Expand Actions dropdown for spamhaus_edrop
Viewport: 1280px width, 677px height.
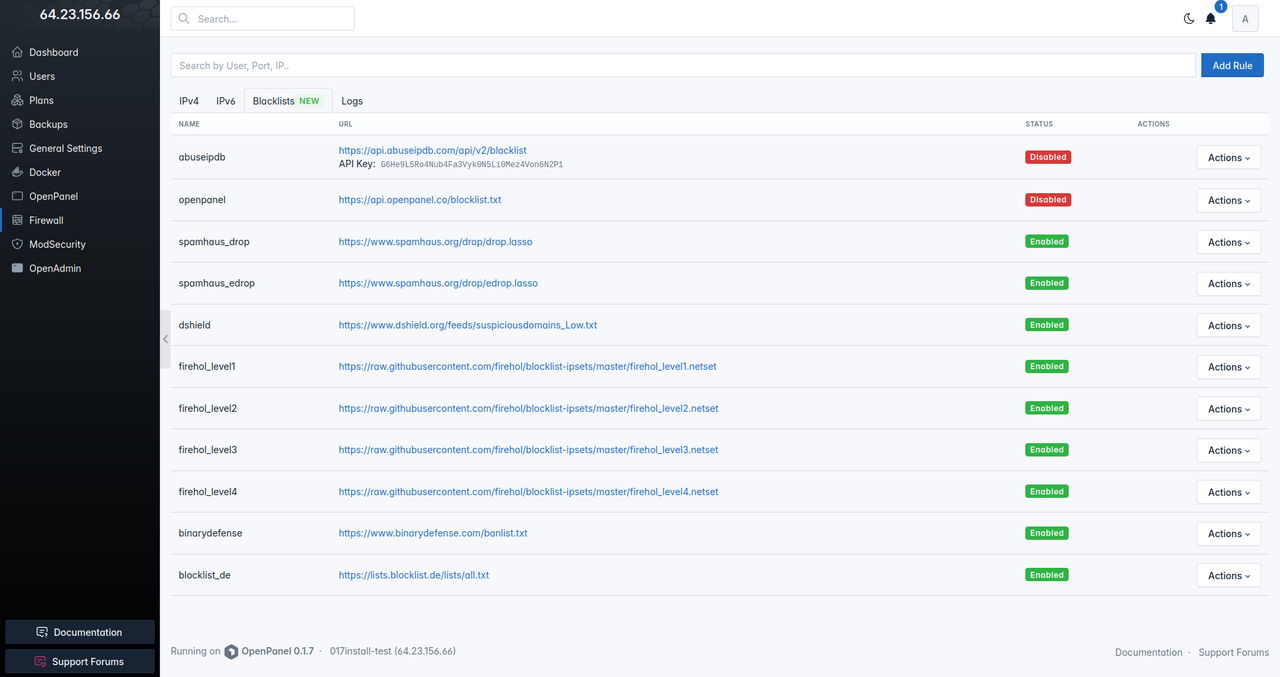point(1229,284)
